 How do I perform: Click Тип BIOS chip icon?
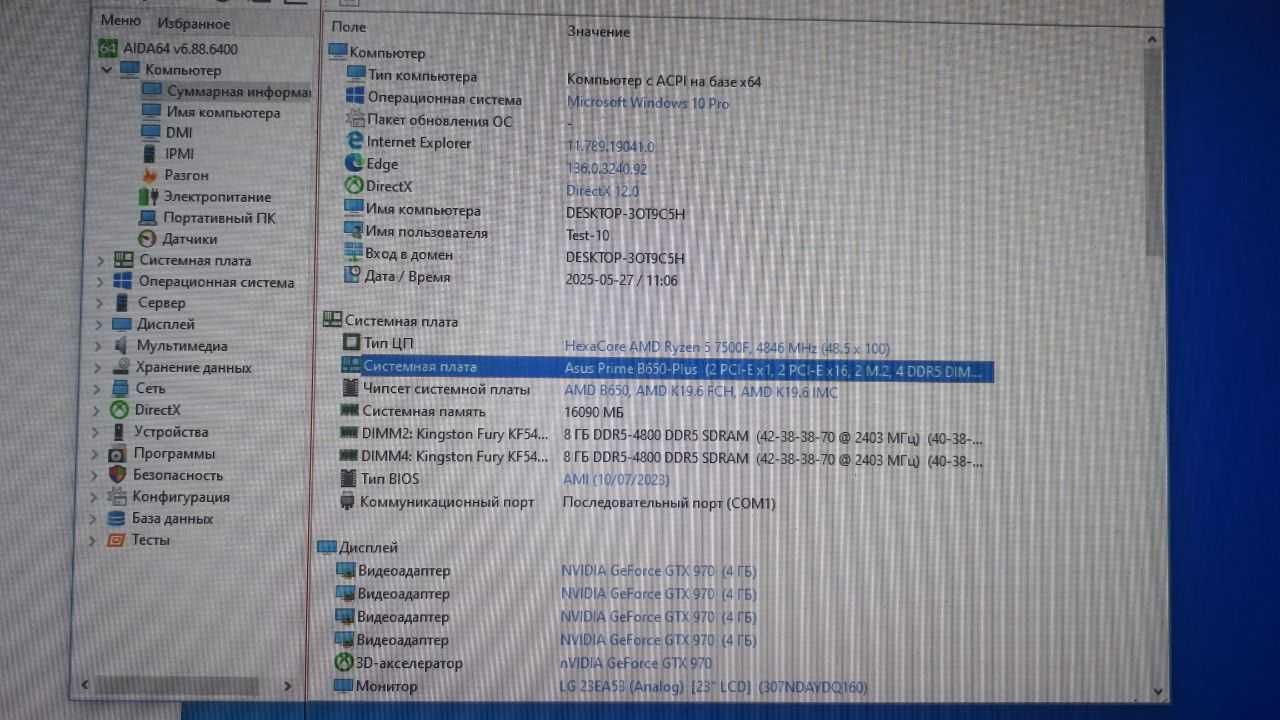coord(347,479)
